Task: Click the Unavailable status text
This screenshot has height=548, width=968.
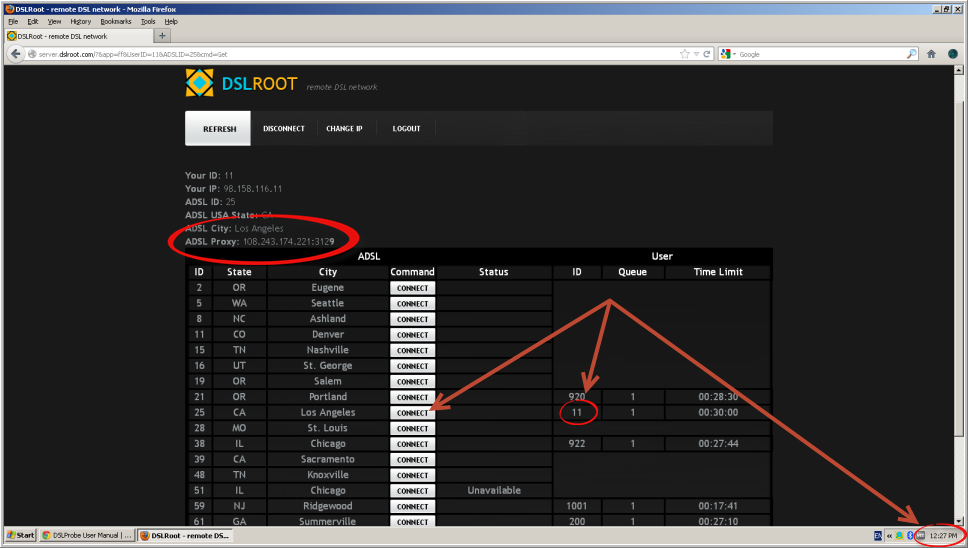Action: tap(494, 491)
